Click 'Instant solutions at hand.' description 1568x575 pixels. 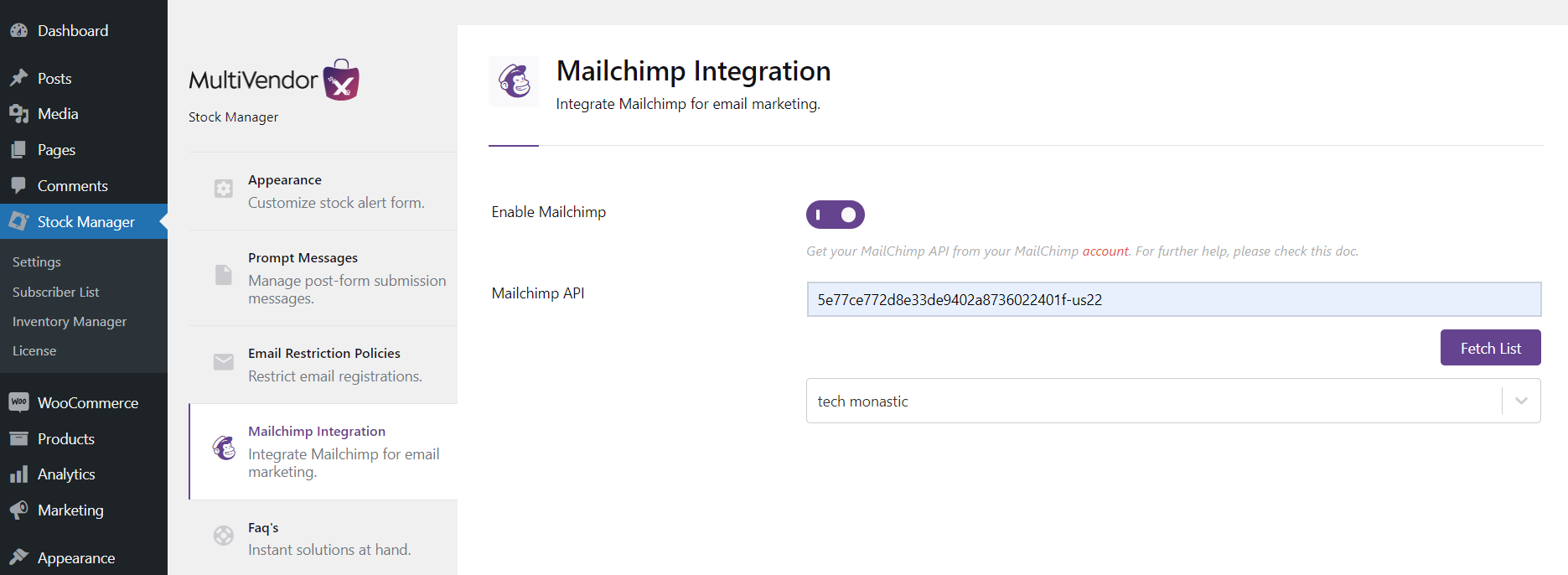(x=329, y=550)
